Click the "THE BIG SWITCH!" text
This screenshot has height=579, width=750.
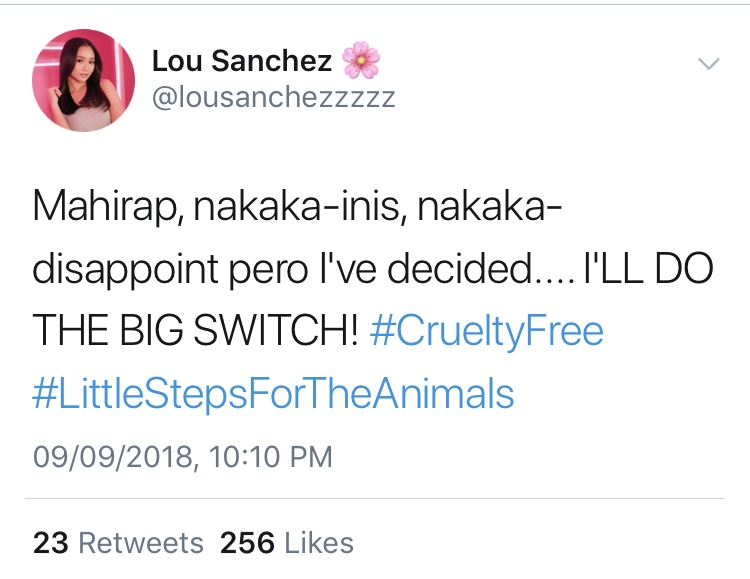click(x=194, y=331)
